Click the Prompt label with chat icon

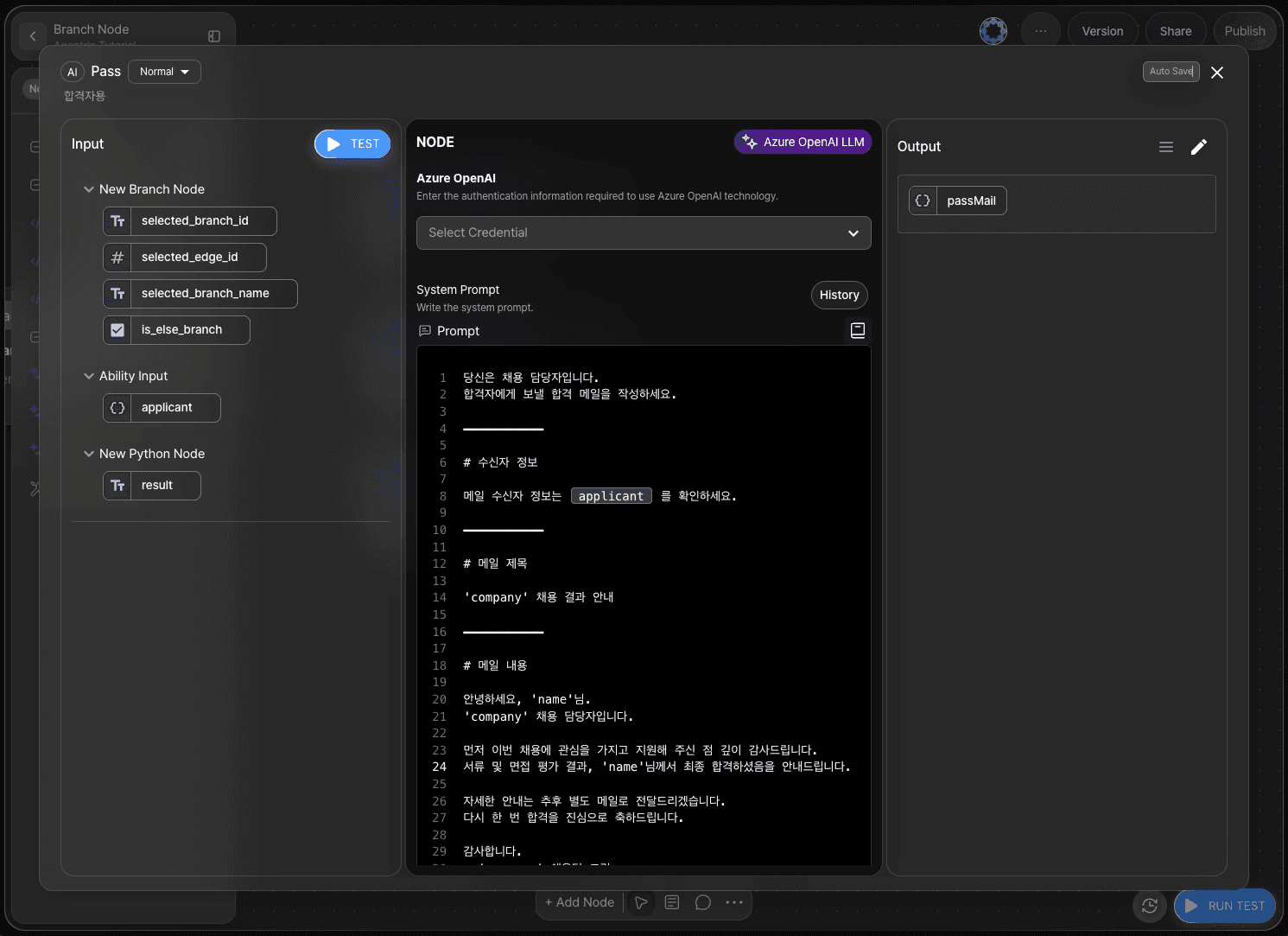[x=449, y=331]
